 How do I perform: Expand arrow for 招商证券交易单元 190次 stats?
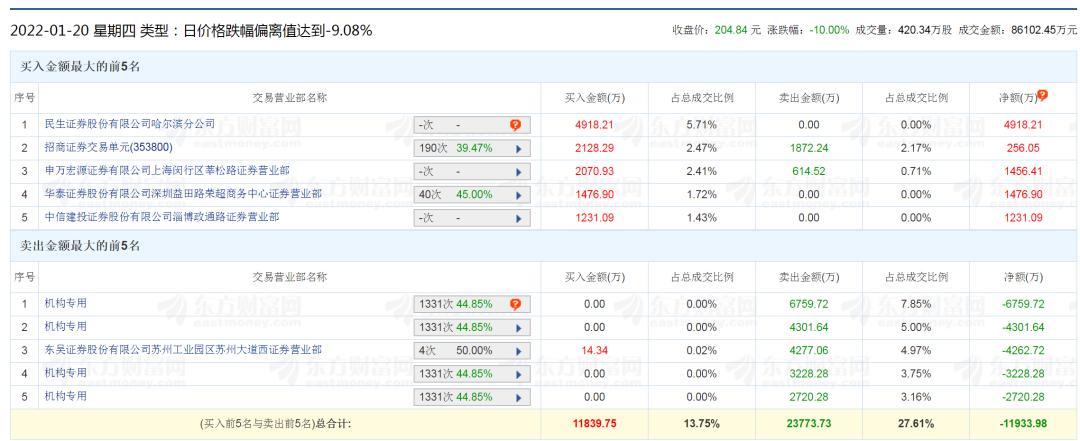[518, 148]
